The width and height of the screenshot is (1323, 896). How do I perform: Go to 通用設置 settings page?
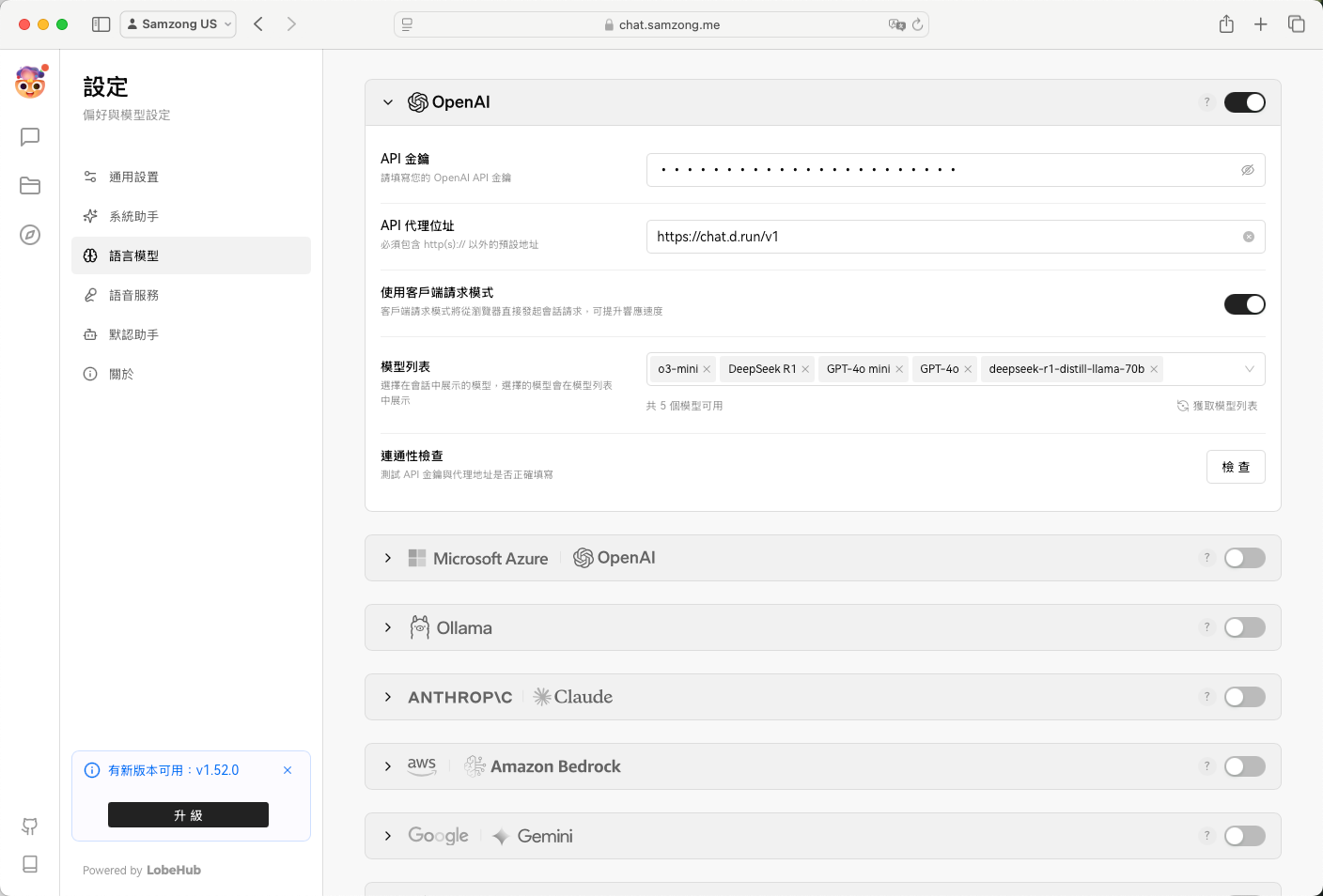(x=133, y=177)
